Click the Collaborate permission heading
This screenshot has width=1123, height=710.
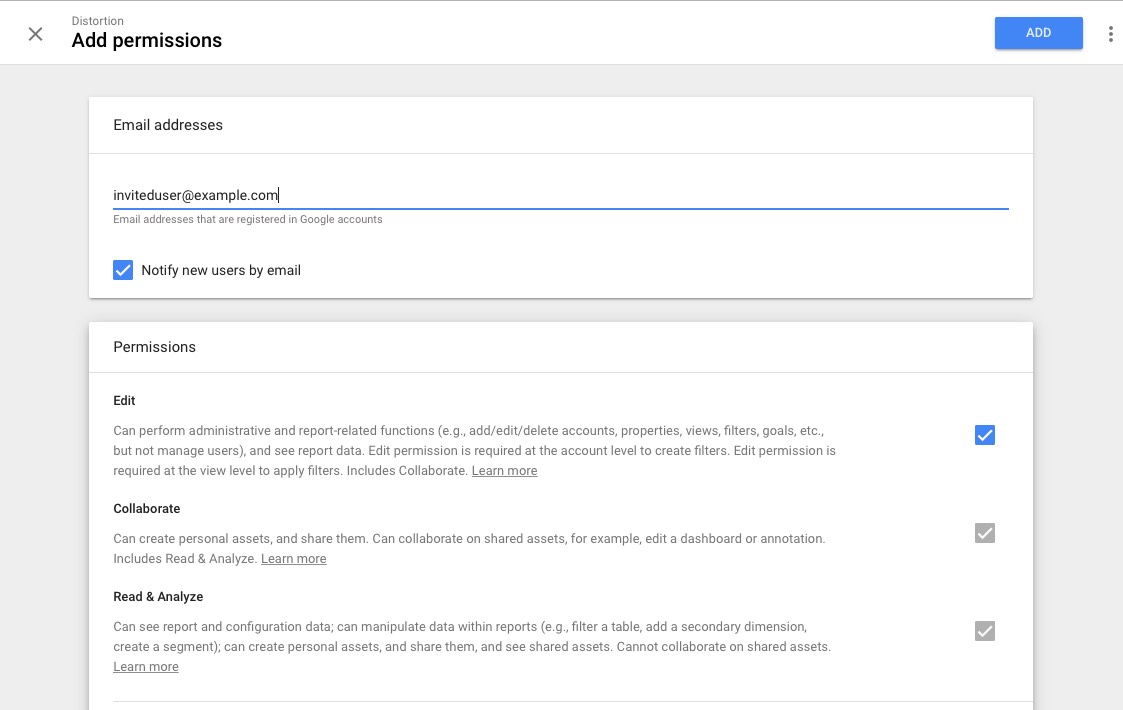pyautogui.click(x=147, y=509)
